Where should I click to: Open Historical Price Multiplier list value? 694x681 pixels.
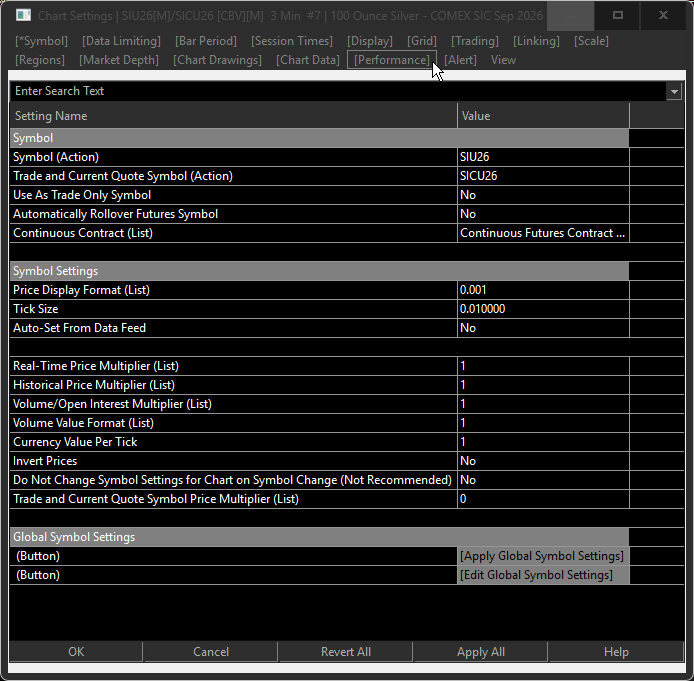(x=543, y=385)
